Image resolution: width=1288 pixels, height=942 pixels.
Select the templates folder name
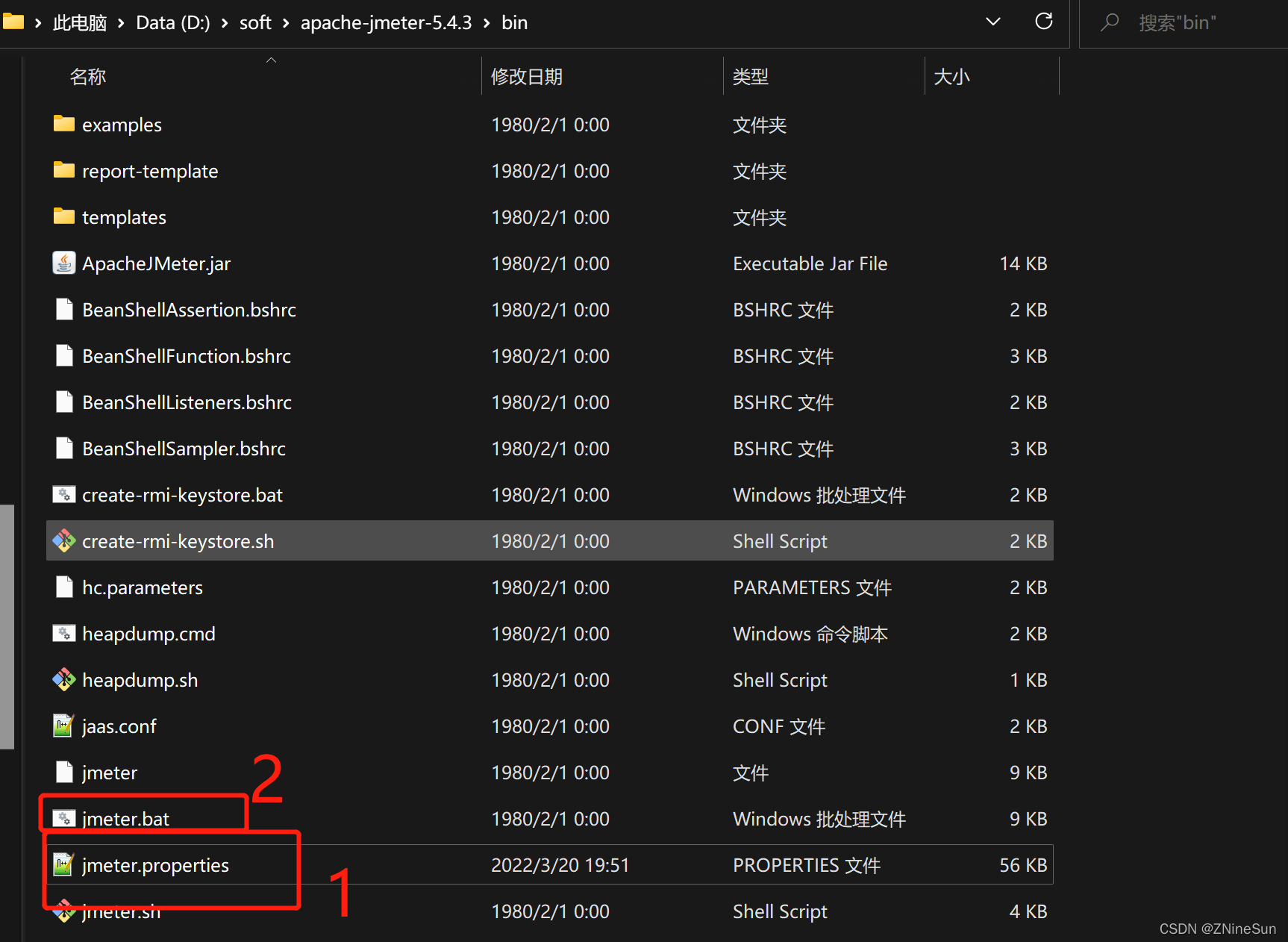tap(124, 217)
